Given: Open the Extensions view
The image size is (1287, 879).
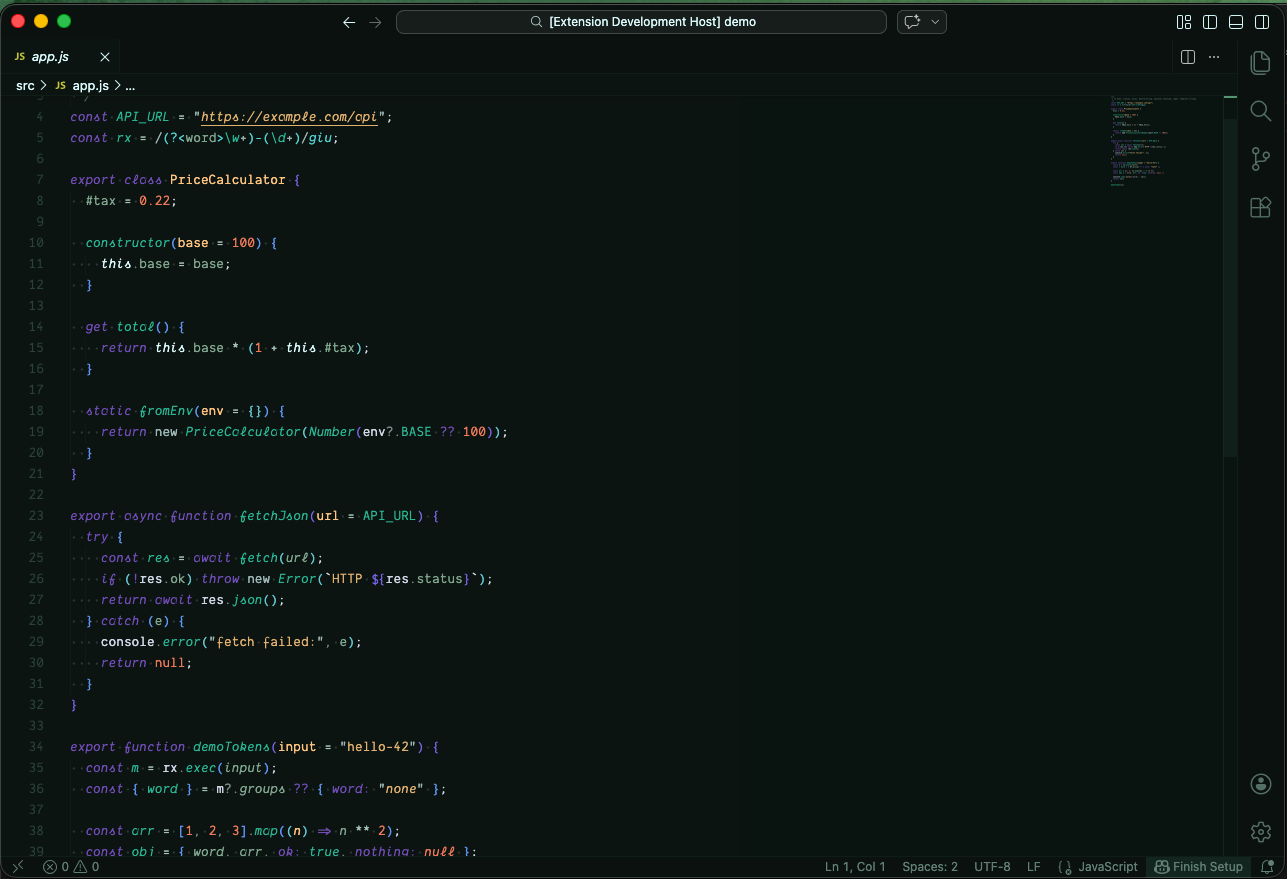Looking at the screenshot, I should pos(1260,207).
